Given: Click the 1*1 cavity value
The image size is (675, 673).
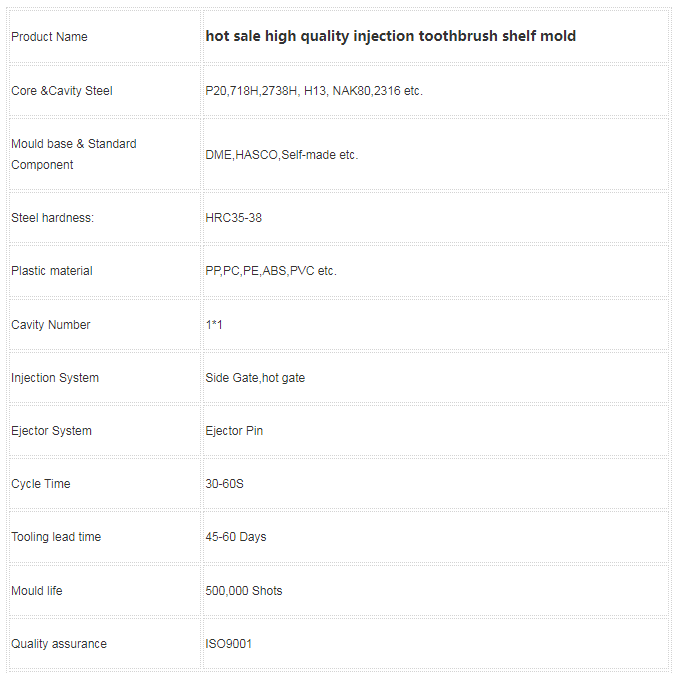Looking at the screenshot, I should [x=214, y=325].
